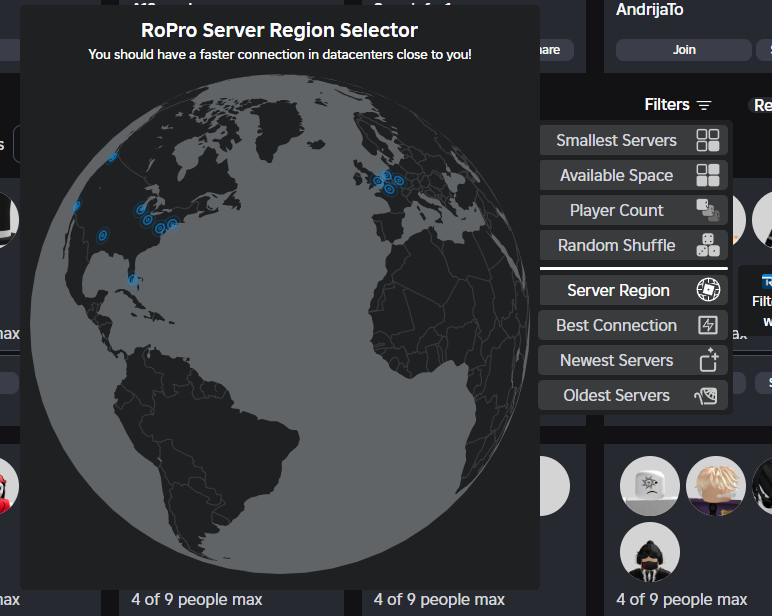The image size is (772, 616).
Task: Click the AndrijaTo username heading
Action: coord(650,10)
